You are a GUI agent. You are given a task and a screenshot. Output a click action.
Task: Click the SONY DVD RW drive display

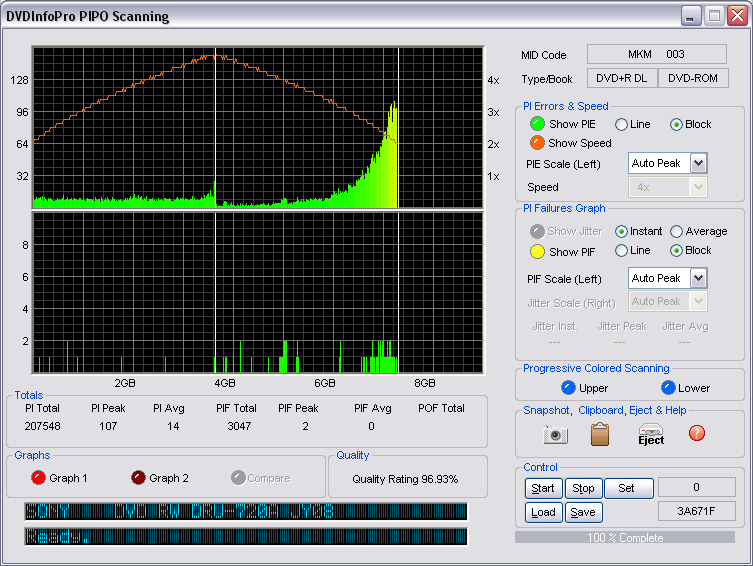[246, 512]
